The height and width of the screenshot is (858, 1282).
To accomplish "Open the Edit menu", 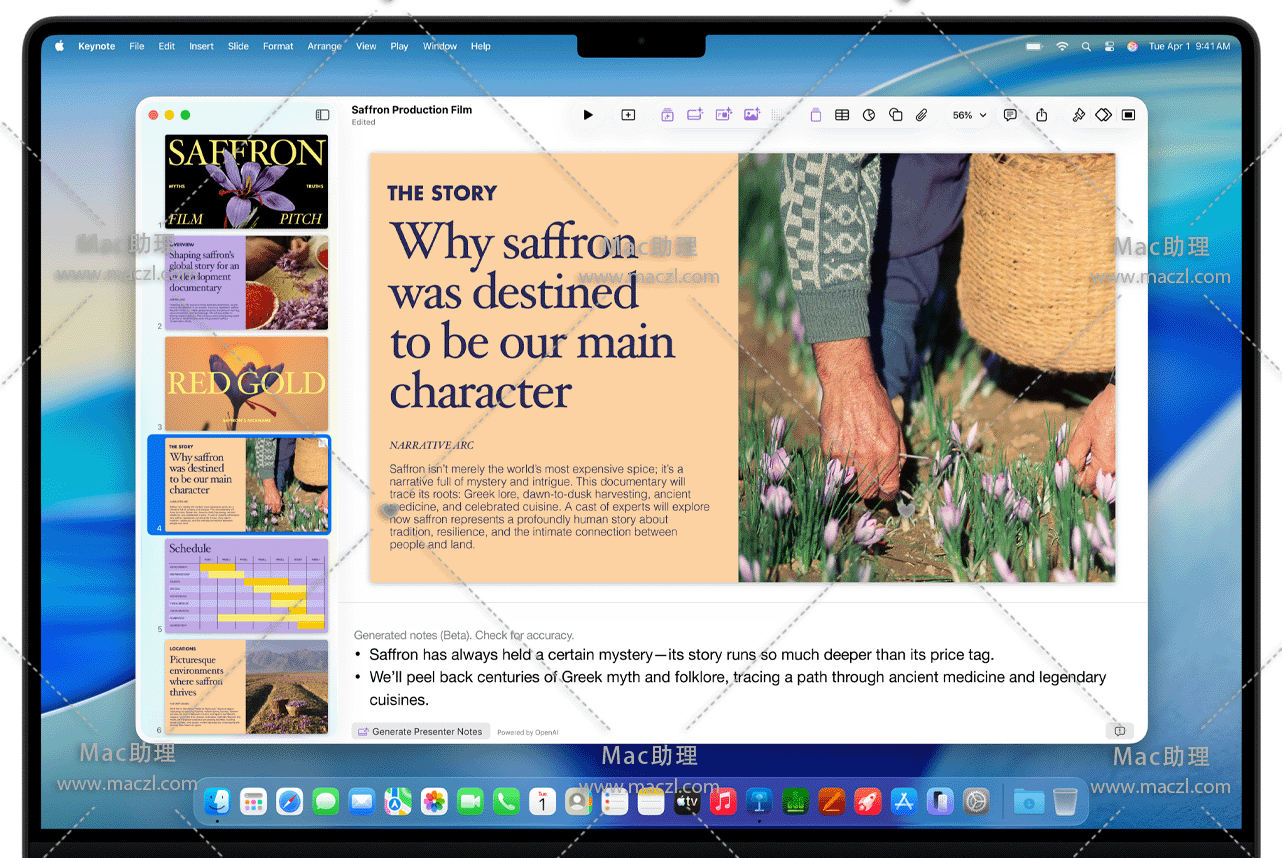I will 167,46.
